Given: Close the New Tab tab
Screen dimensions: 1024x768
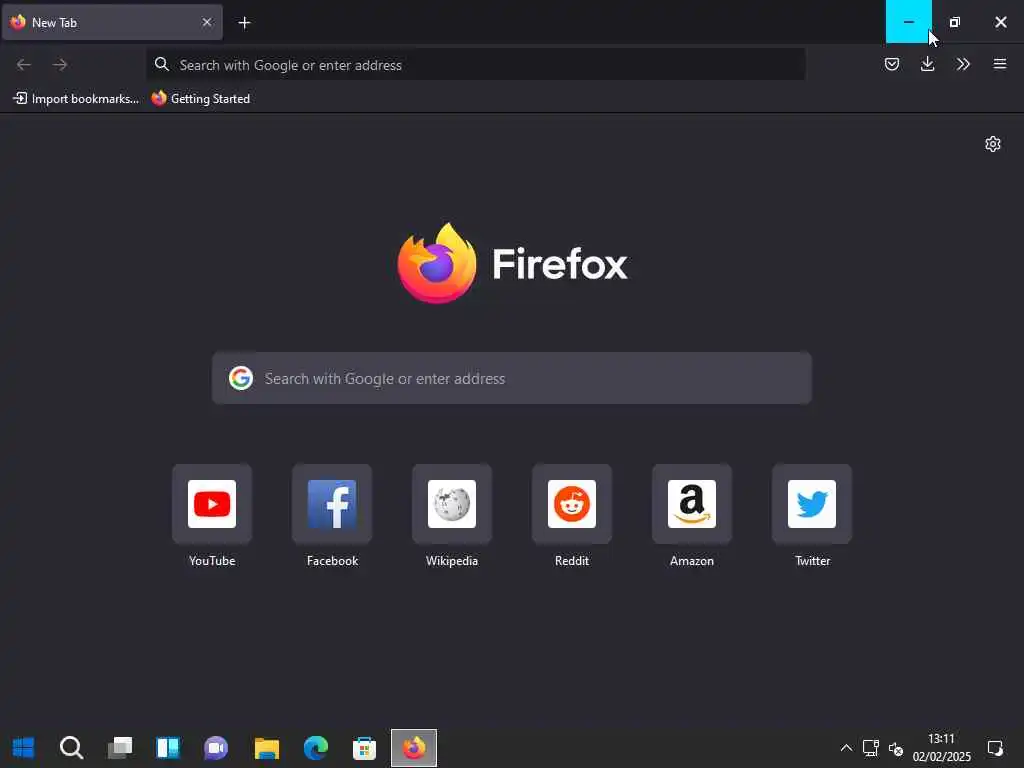Looking at the screenshot, I should [x=207, y=22].
